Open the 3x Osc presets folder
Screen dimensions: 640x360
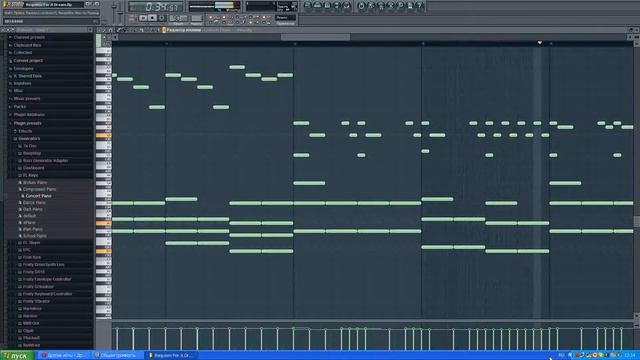(x=29, y=146)
